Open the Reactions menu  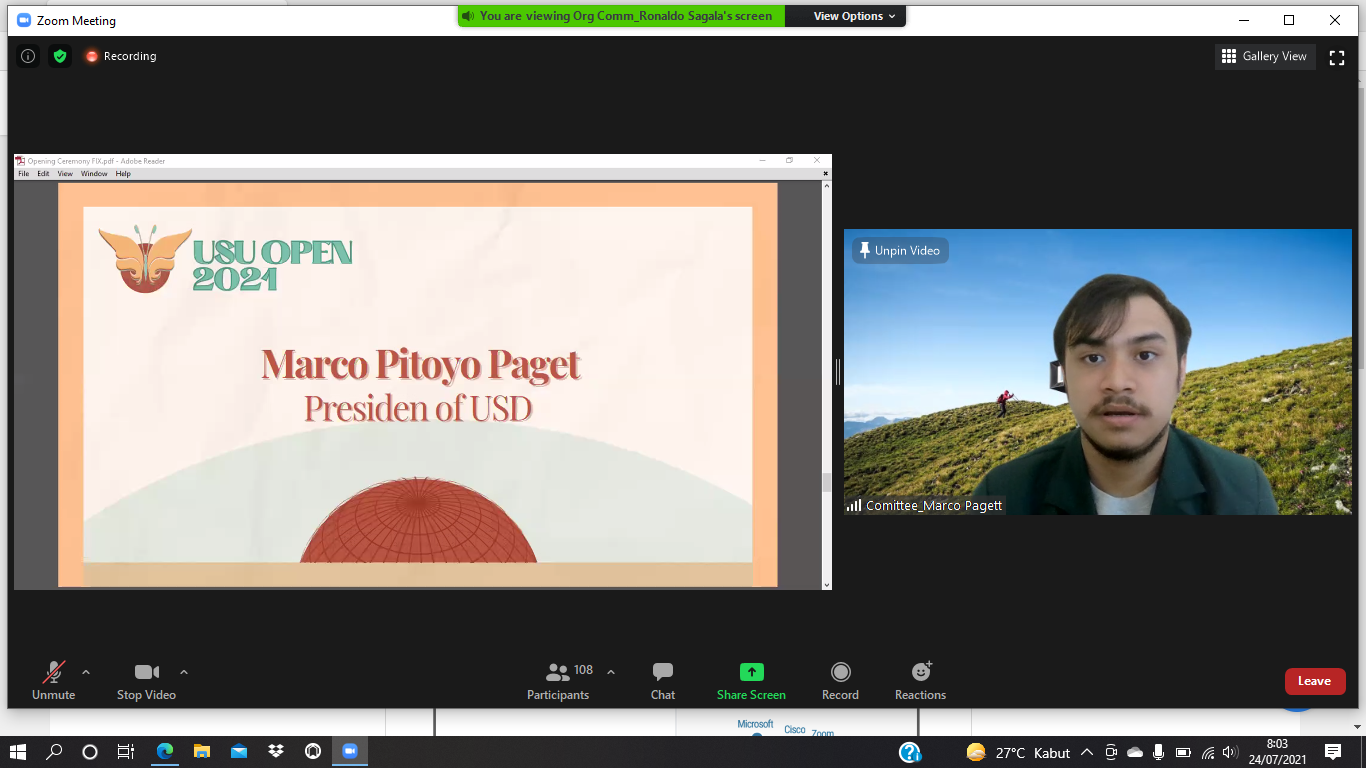[x=920, y=680]
